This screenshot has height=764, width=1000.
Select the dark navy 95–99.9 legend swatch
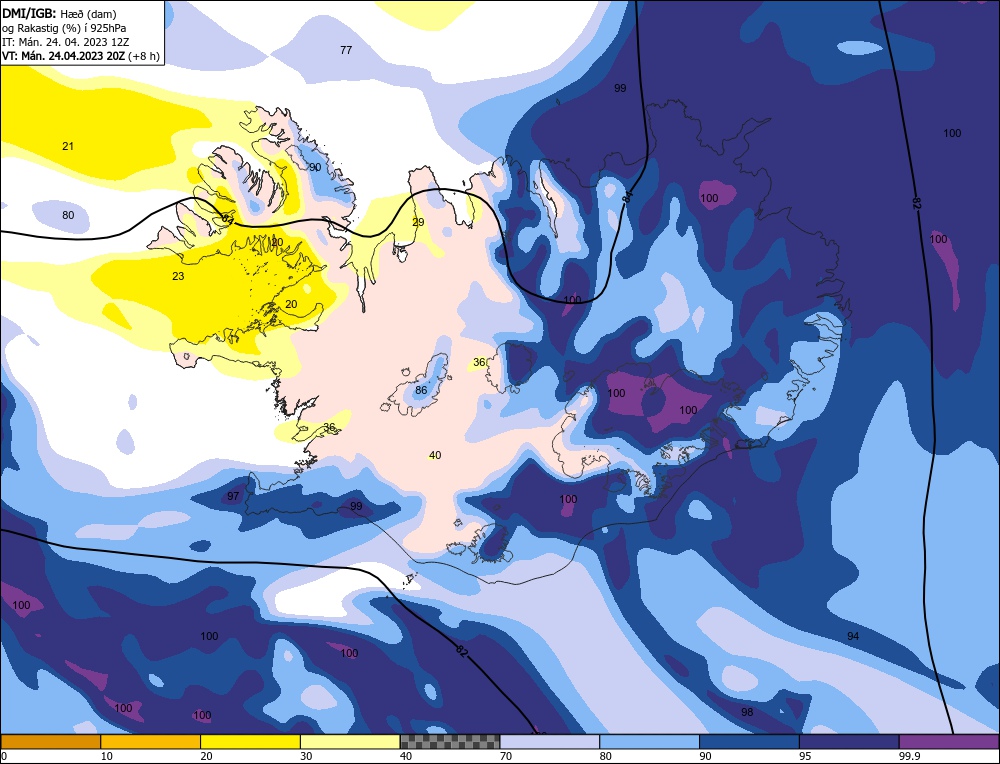tap(849, 741)
